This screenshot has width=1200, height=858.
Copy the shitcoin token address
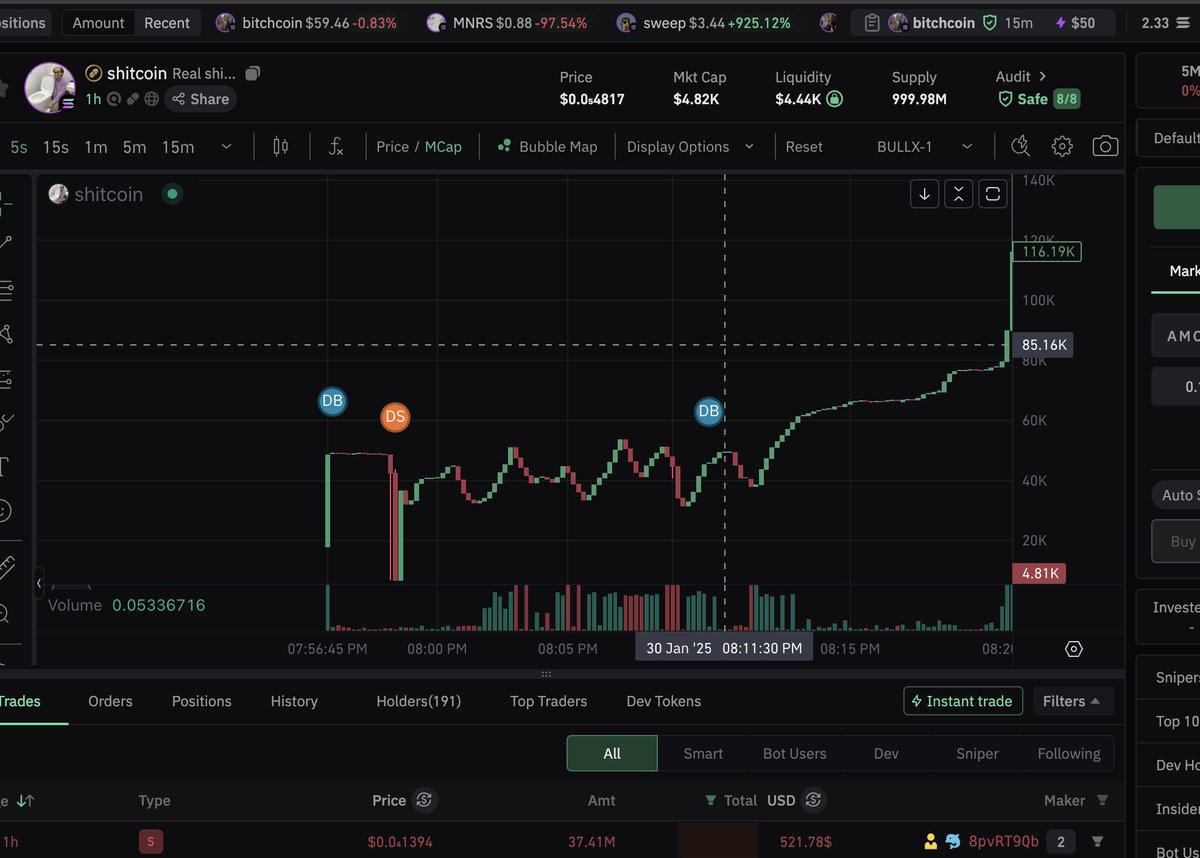[253, 73]
